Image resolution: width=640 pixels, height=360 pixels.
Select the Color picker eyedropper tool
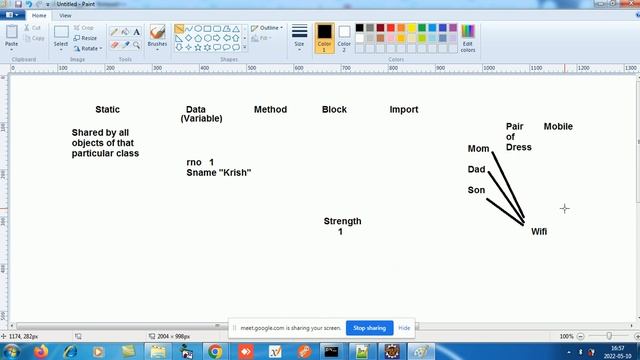tap(125, 44)
